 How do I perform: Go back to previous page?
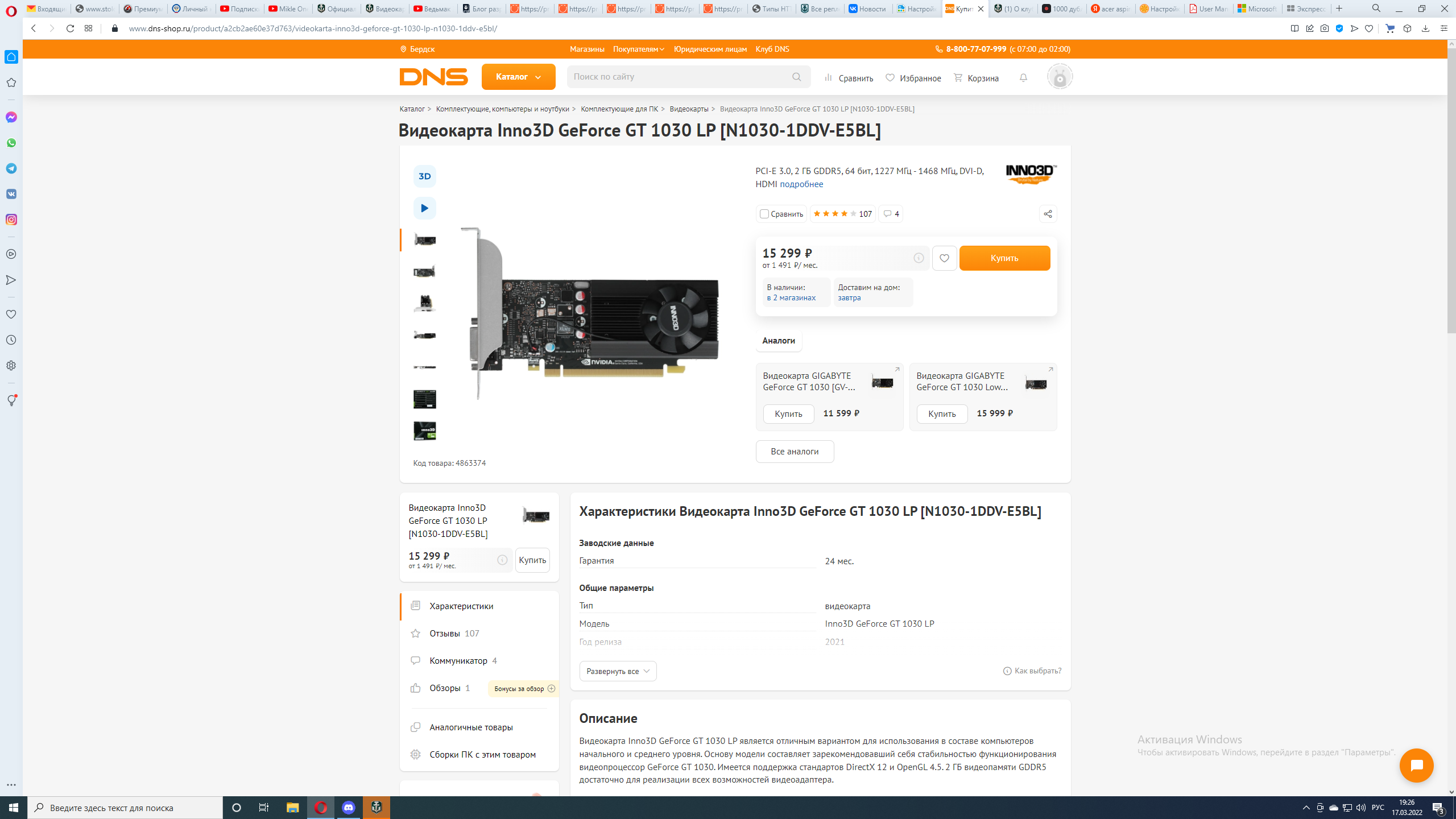point(34,28)
